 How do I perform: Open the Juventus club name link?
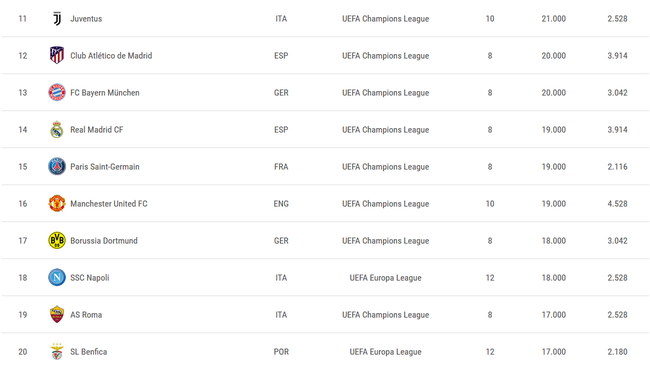[86, 19]
